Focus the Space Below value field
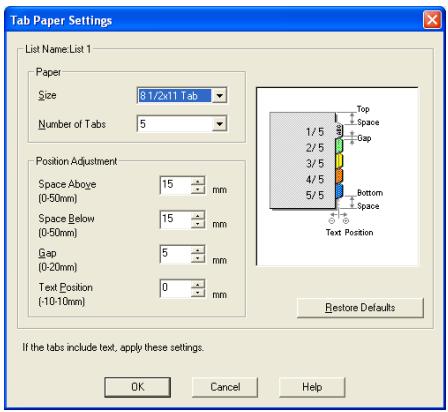The height and width of the screenshot is (412, 448). point(176,220)
